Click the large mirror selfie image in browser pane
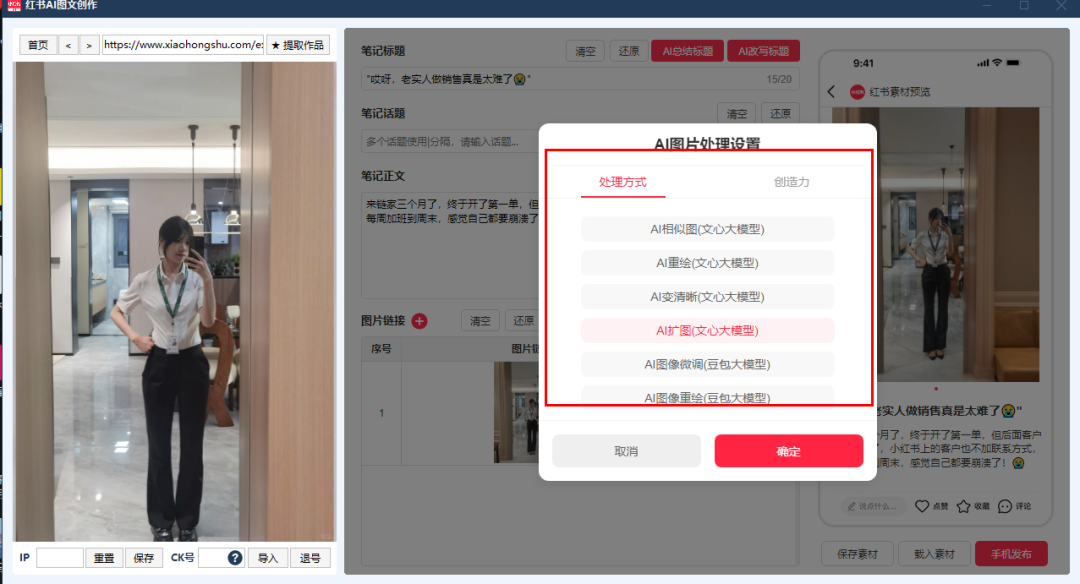 (x=175, y=302)
